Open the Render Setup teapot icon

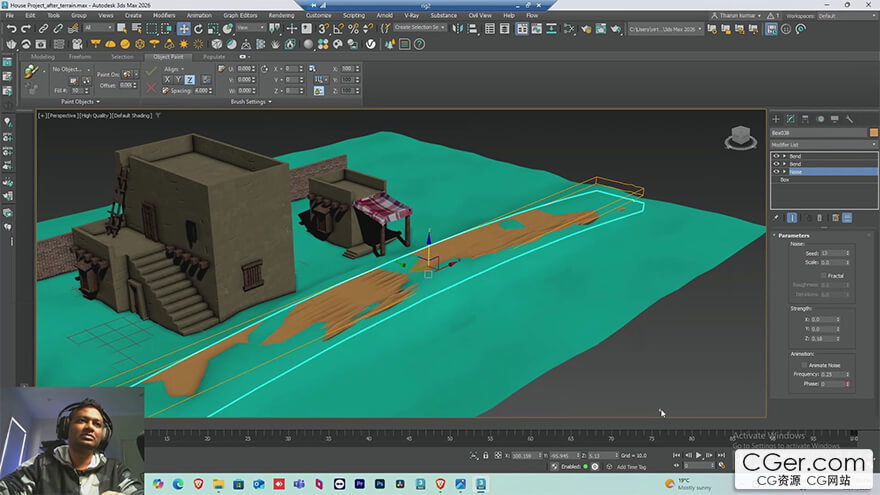pos(586,29)
